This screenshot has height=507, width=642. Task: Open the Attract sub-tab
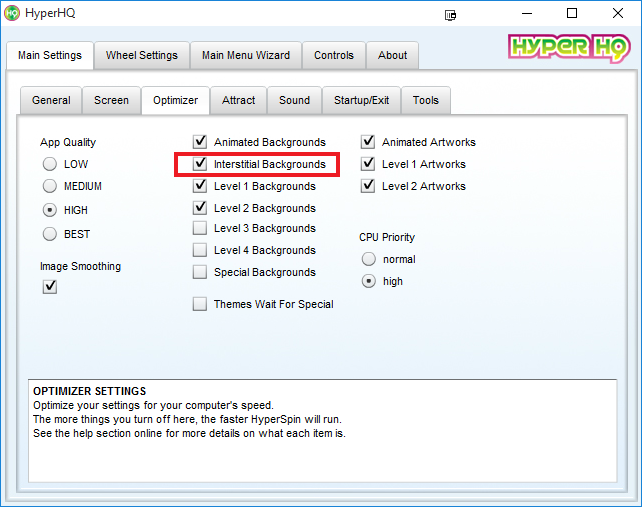[238, 101]
